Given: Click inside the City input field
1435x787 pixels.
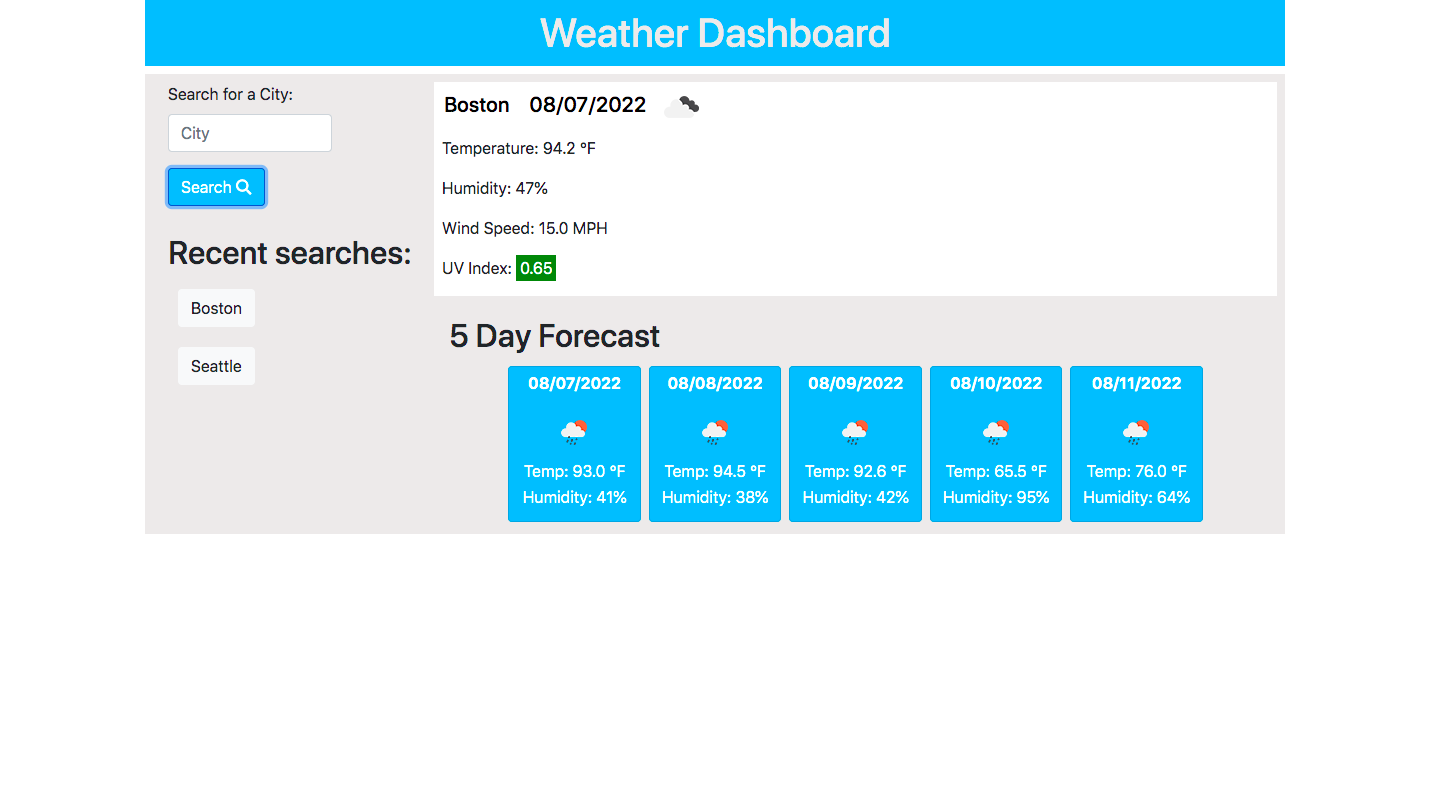Looking at the screenshot, I should (x=249, y=132).
